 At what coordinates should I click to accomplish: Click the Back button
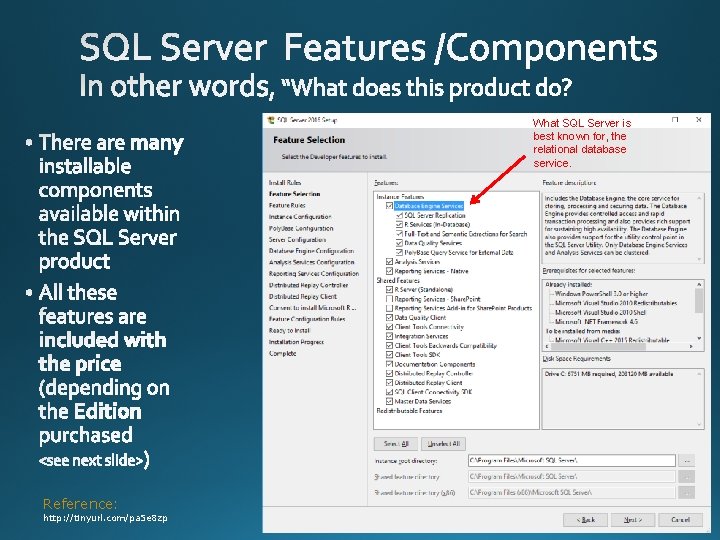(585, 520)
